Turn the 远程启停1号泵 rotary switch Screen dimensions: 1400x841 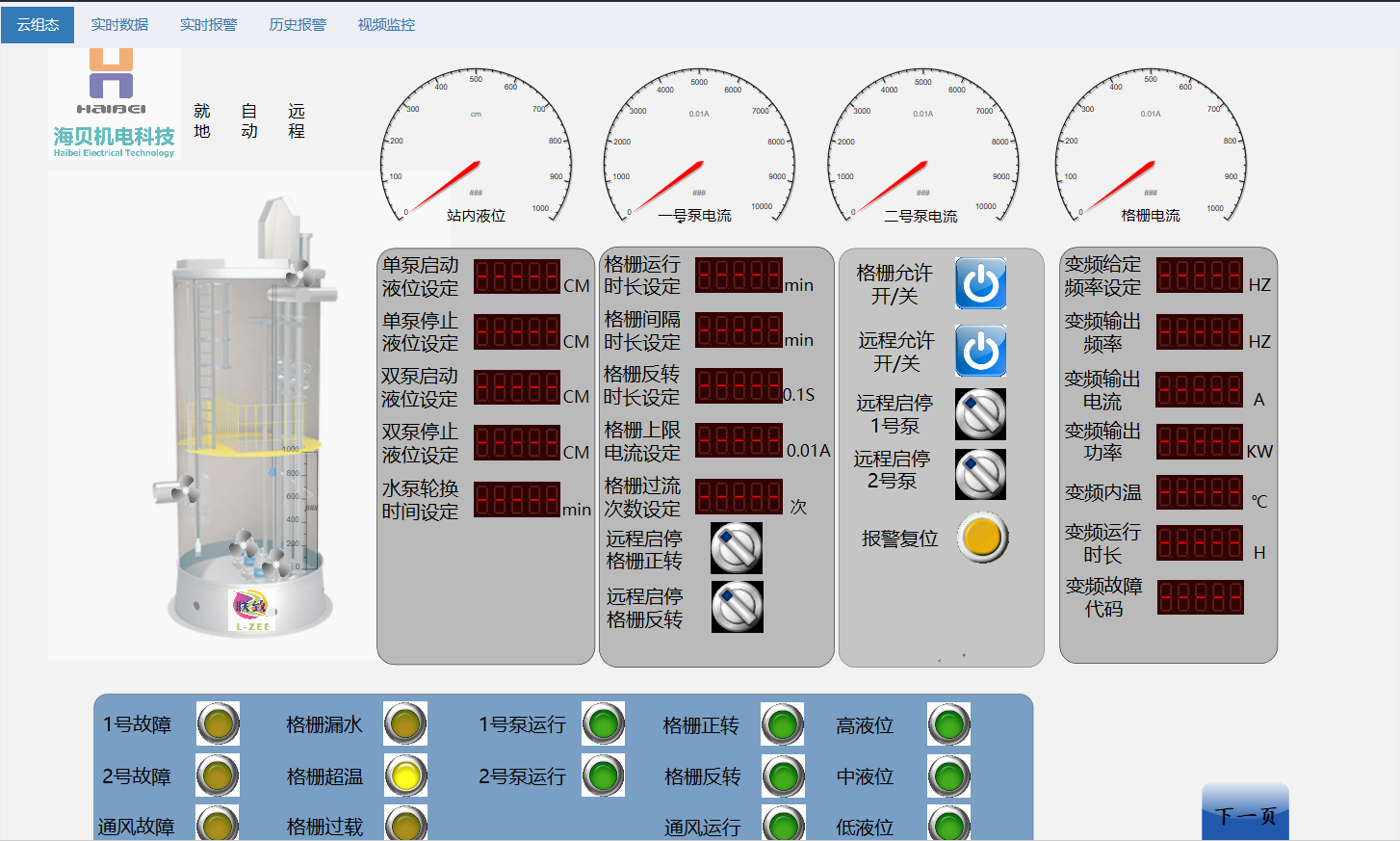point(980,413)
